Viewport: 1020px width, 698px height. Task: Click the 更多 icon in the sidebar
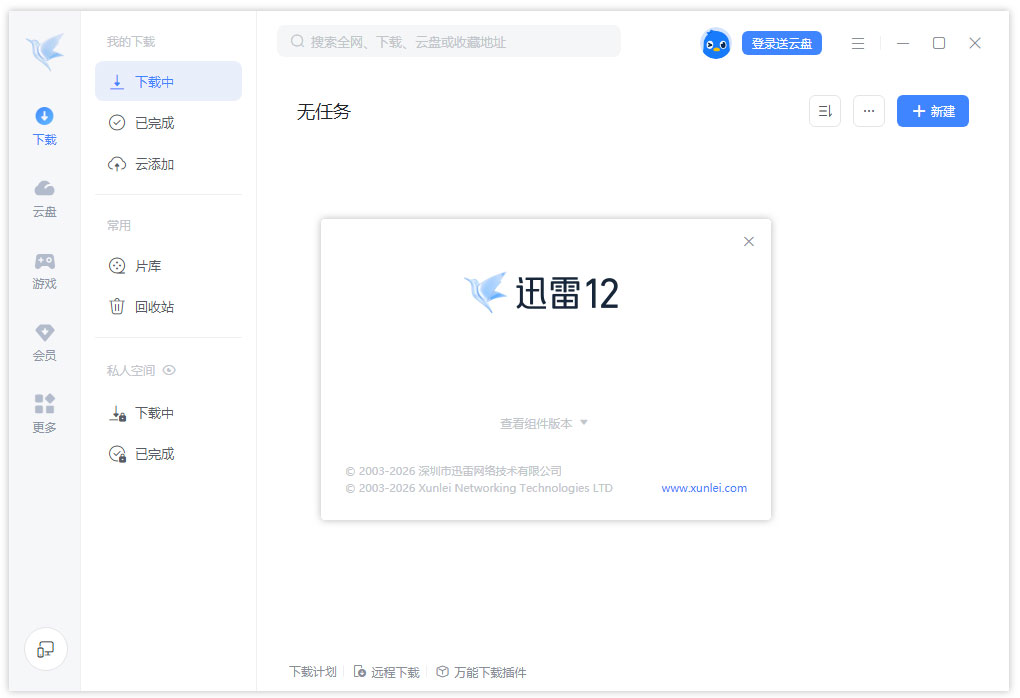pyautogui.click(x=44, y=413)
